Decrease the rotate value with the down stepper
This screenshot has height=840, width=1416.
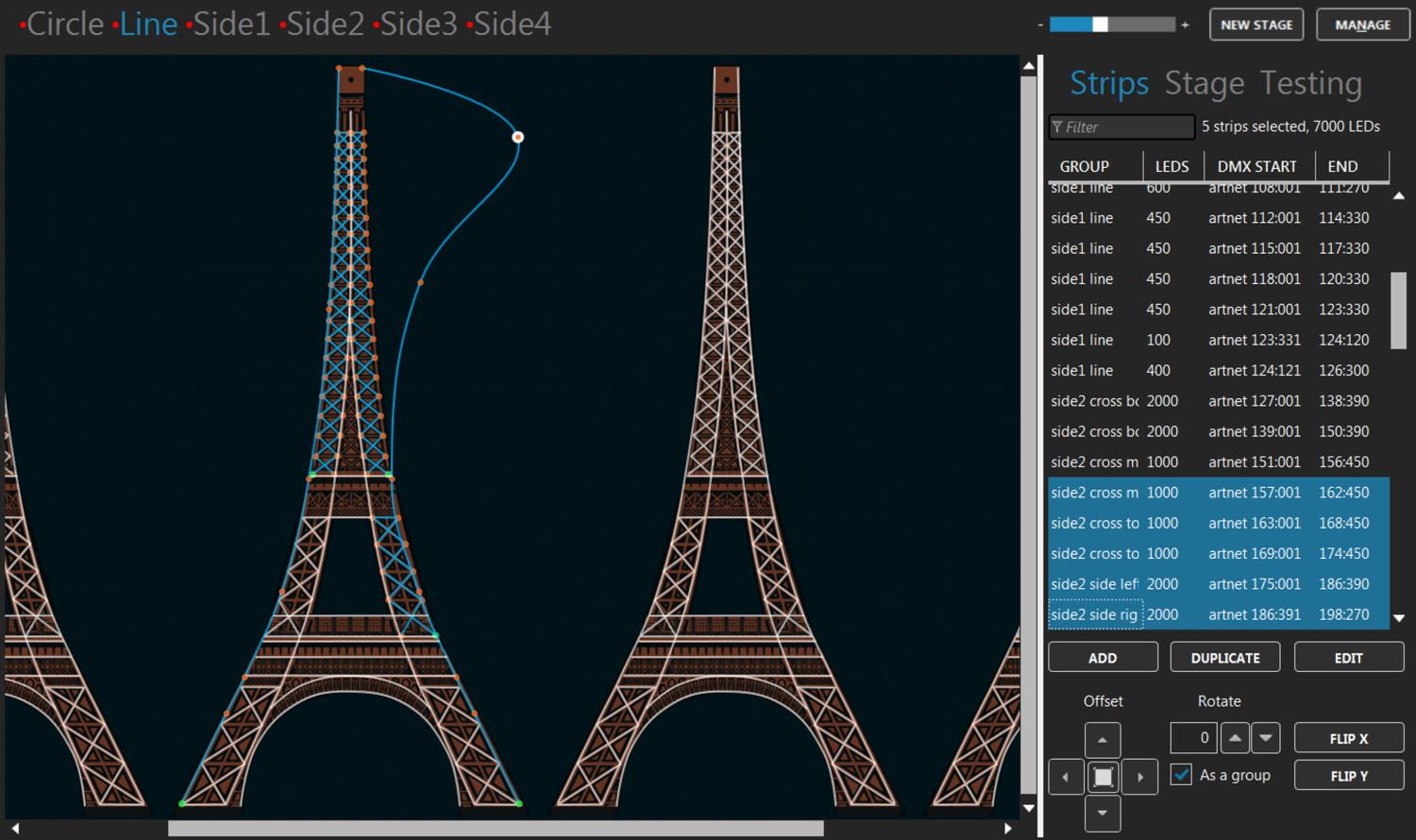(1266, 737)
